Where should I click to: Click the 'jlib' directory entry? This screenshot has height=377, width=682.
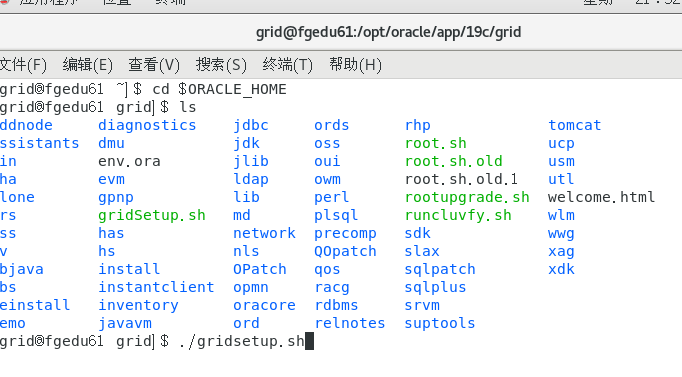point(251,161)
